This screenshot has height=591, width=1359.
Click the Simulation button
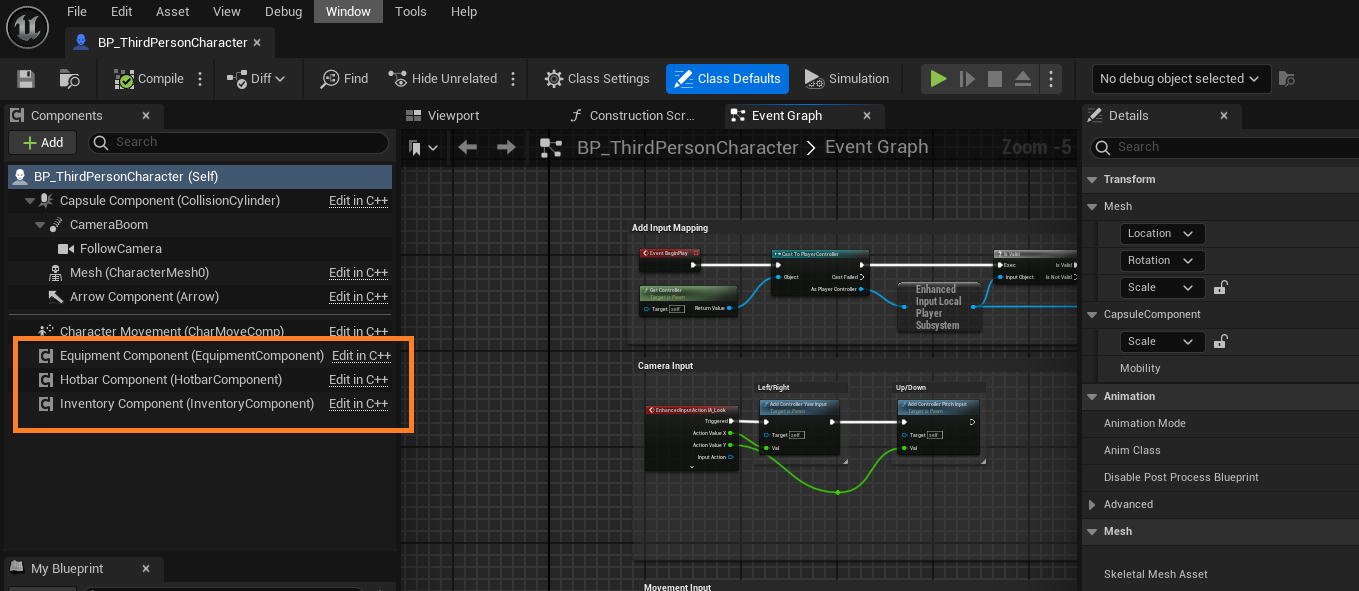[845, 79]
